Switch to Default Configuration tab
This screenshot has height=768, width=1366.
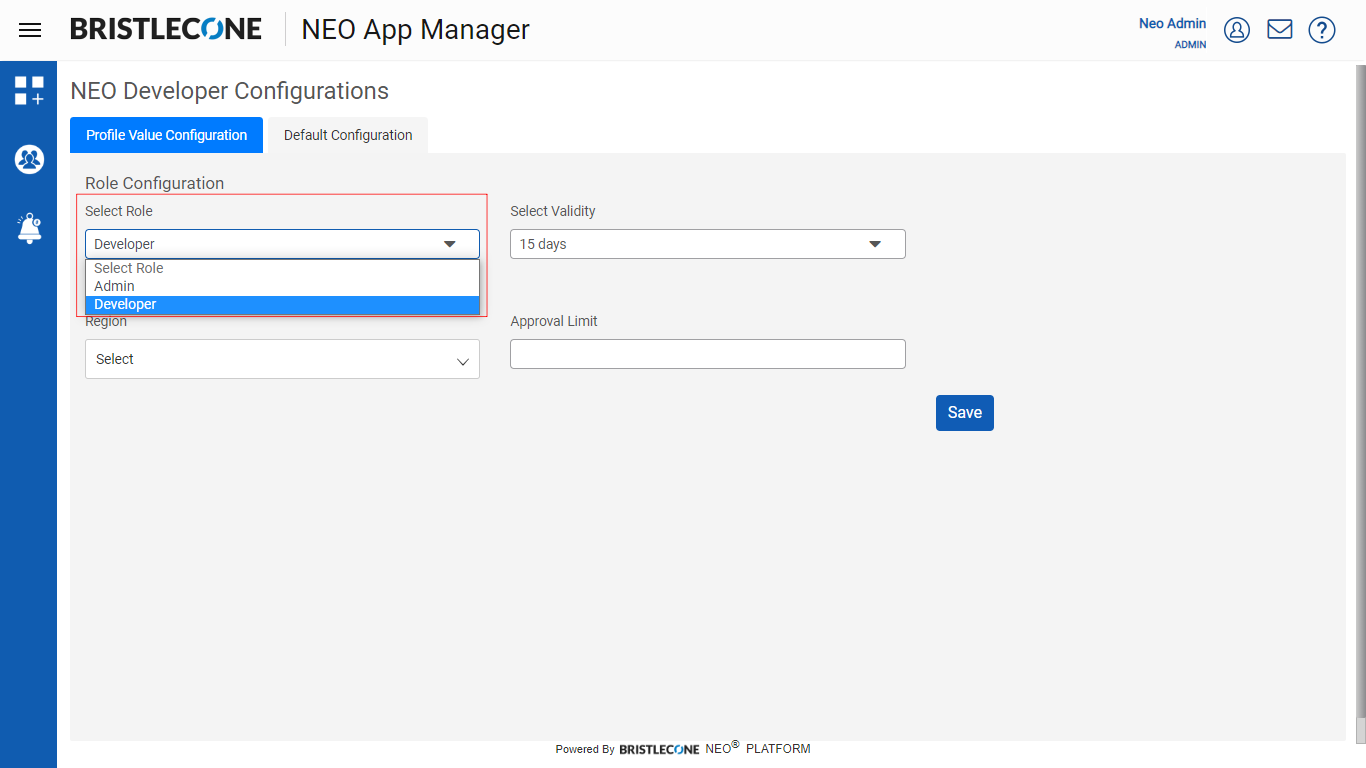pyautogui.click(x=348, y=135)
